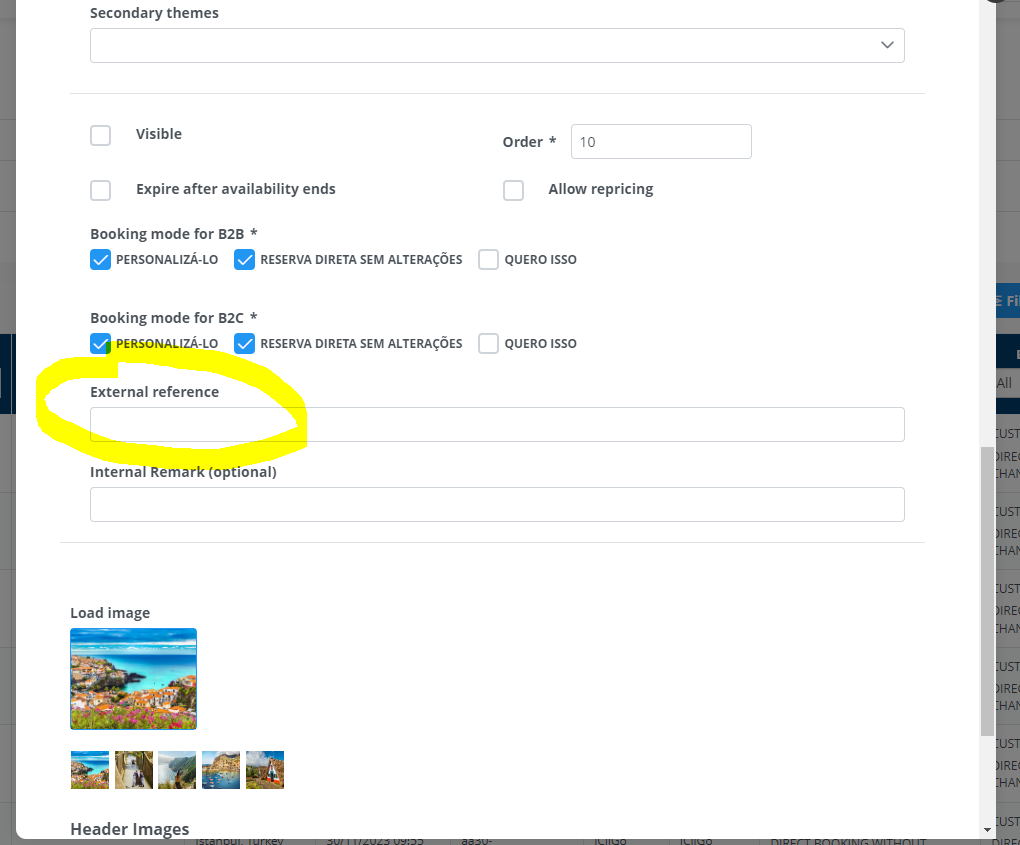Enable the Allow repricing checkbox
Viewport: 1020px width, 845px height.
513,190
